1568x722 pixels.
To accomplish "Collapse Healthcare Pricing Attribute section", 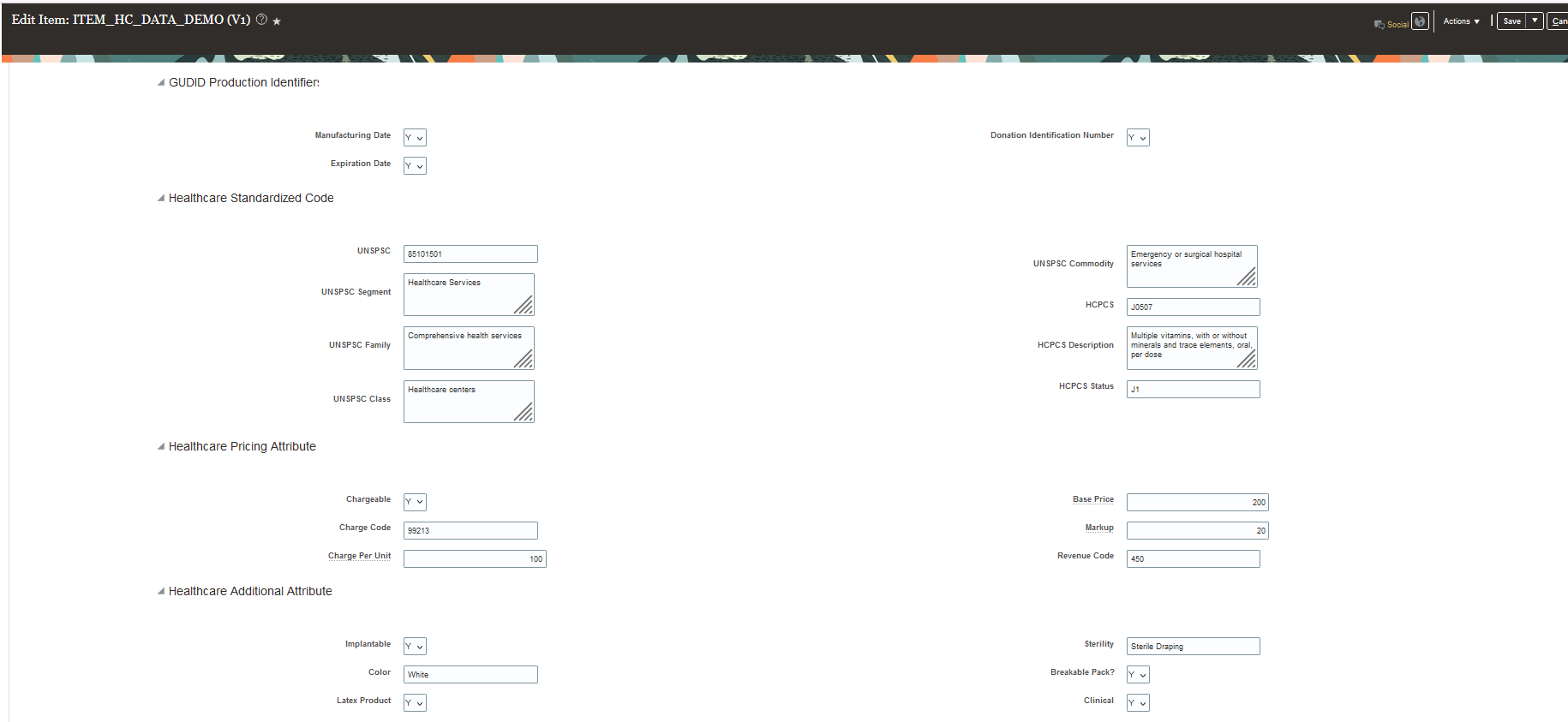I will coord(161,446).
